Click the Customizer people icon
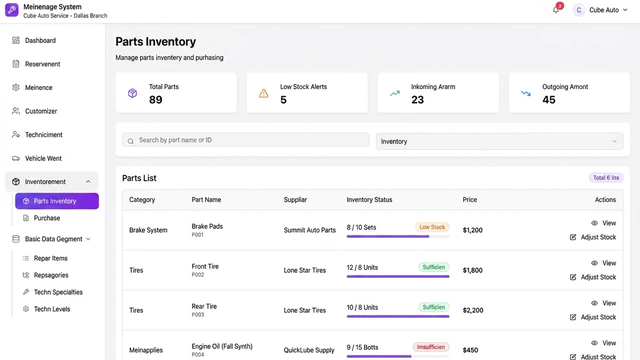 tap(16, 111)
